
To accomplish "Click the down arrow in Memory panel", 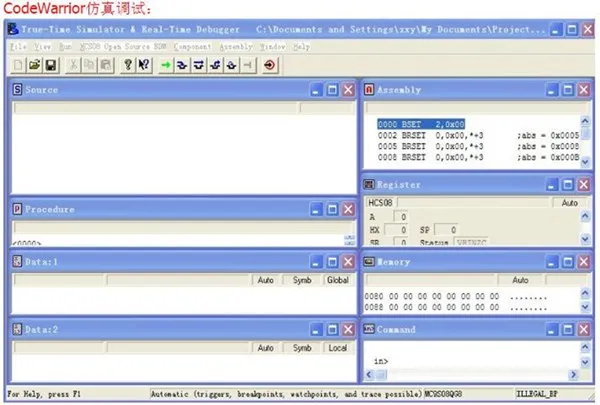I will [585, 307].
